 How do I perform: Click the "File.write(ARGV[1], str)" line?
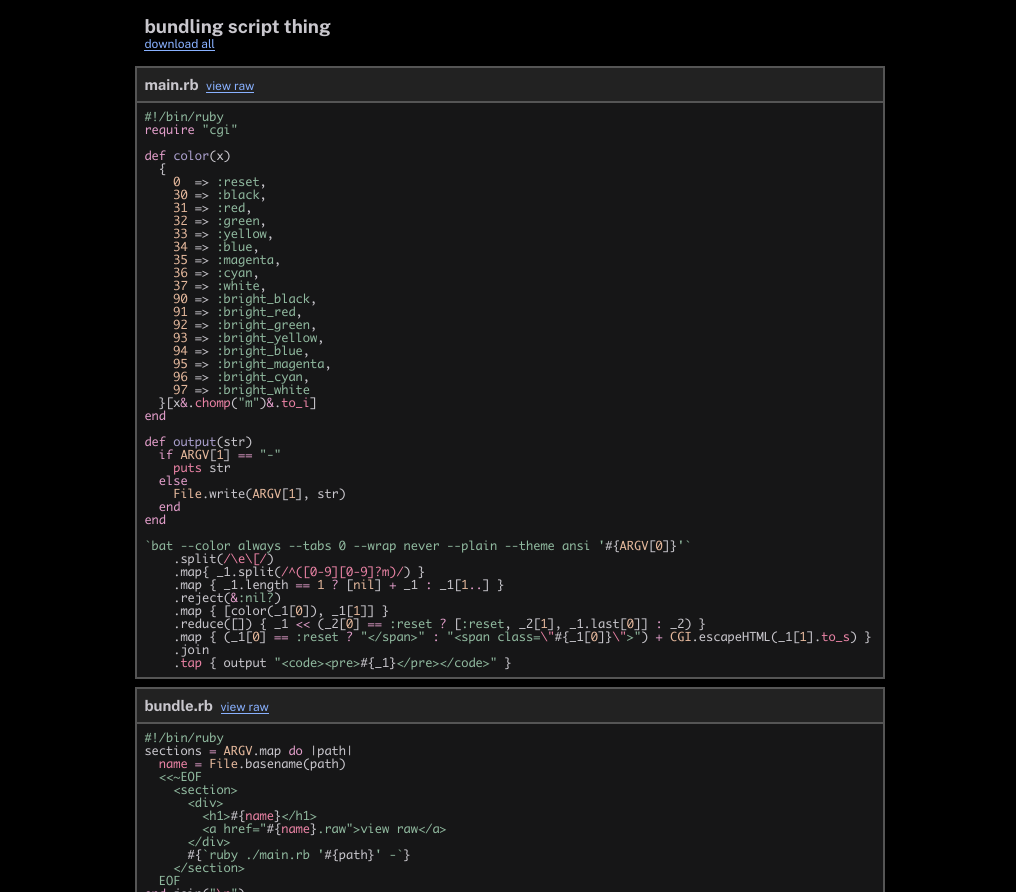click(x=259, y=494)
